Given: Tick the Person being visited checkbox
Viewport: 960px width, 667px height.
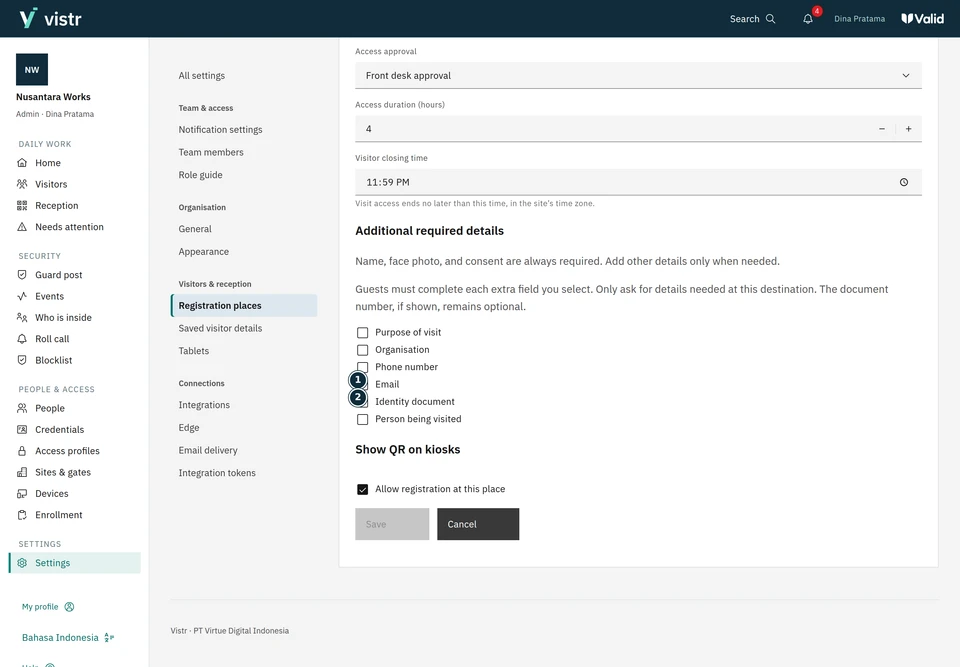Looking at the screenshot, I should [x=362, y=420].
